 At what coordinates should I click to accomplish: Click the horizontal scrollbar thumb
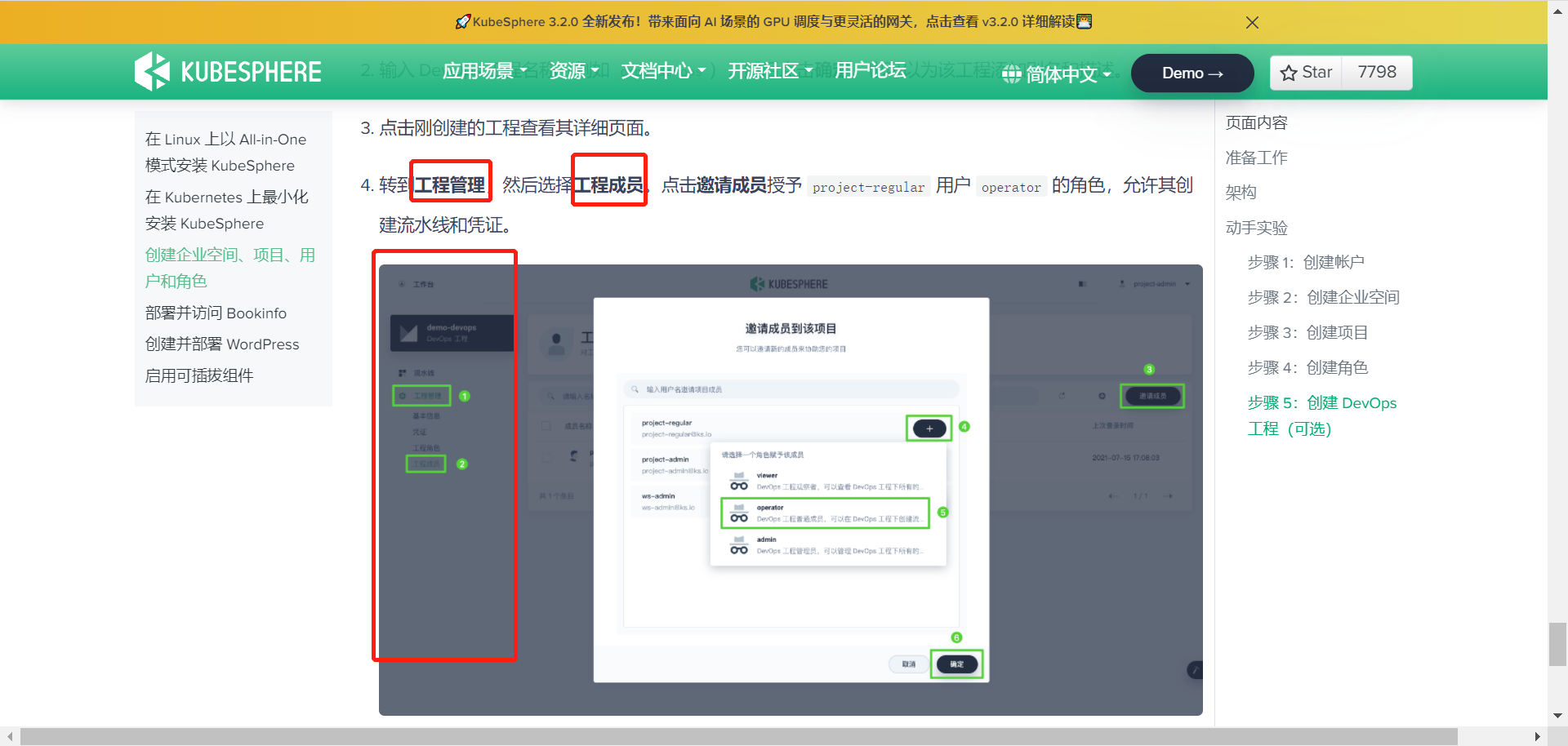[x=739, y=736]
